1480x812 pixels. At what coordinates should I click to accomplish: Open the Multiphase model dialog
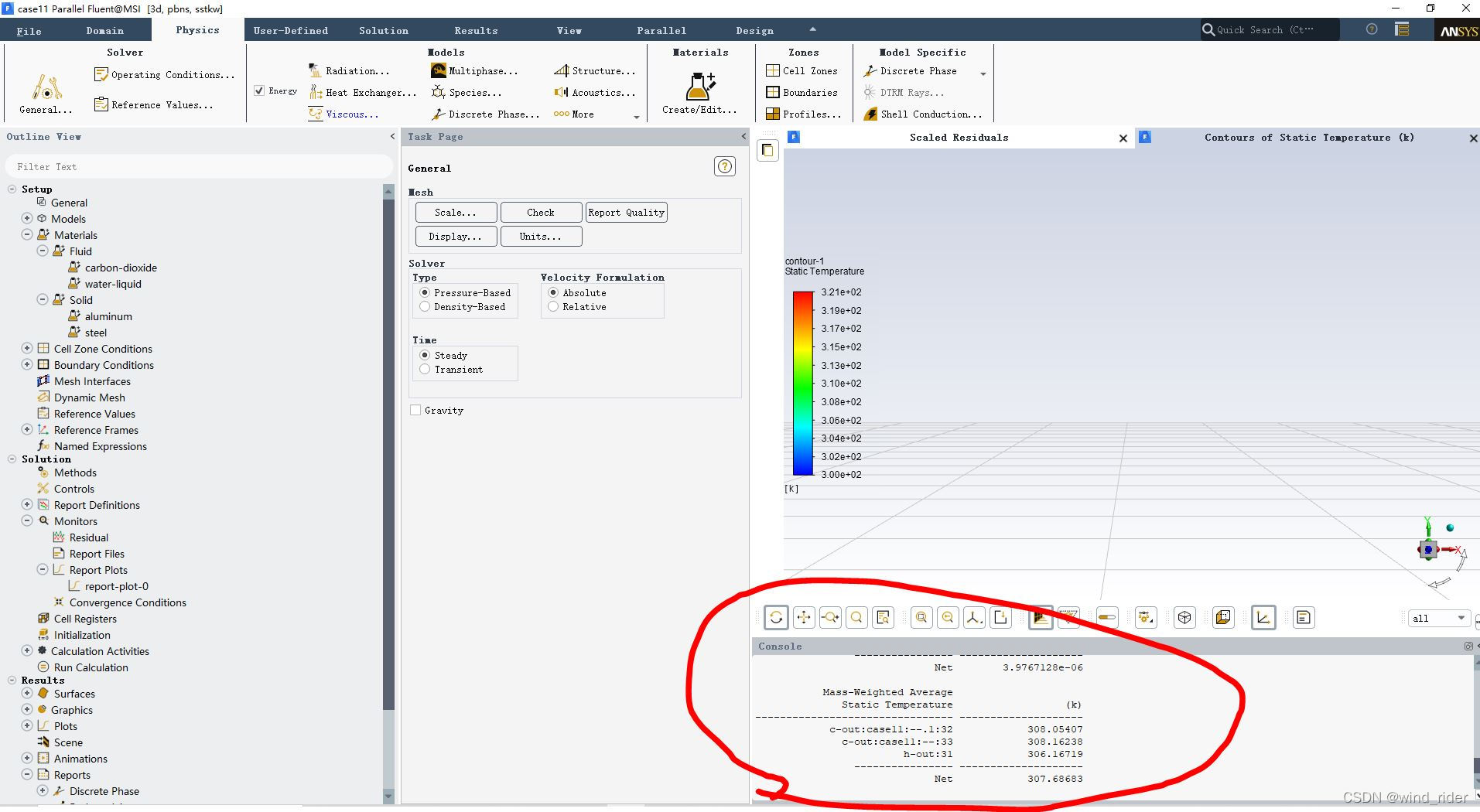(x=474, y=70)
